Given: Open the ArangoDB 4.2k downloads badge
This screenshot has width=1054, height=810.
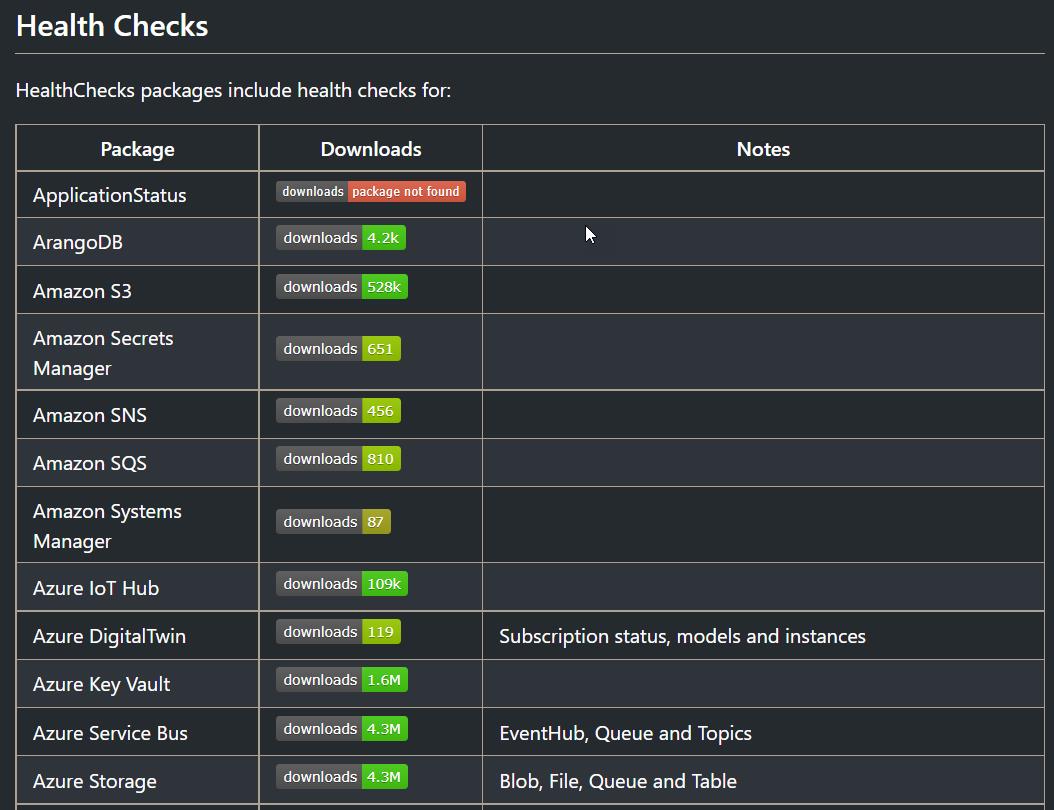Looking at the screenshot, I should pyautogui.click(x=341, y=238).
